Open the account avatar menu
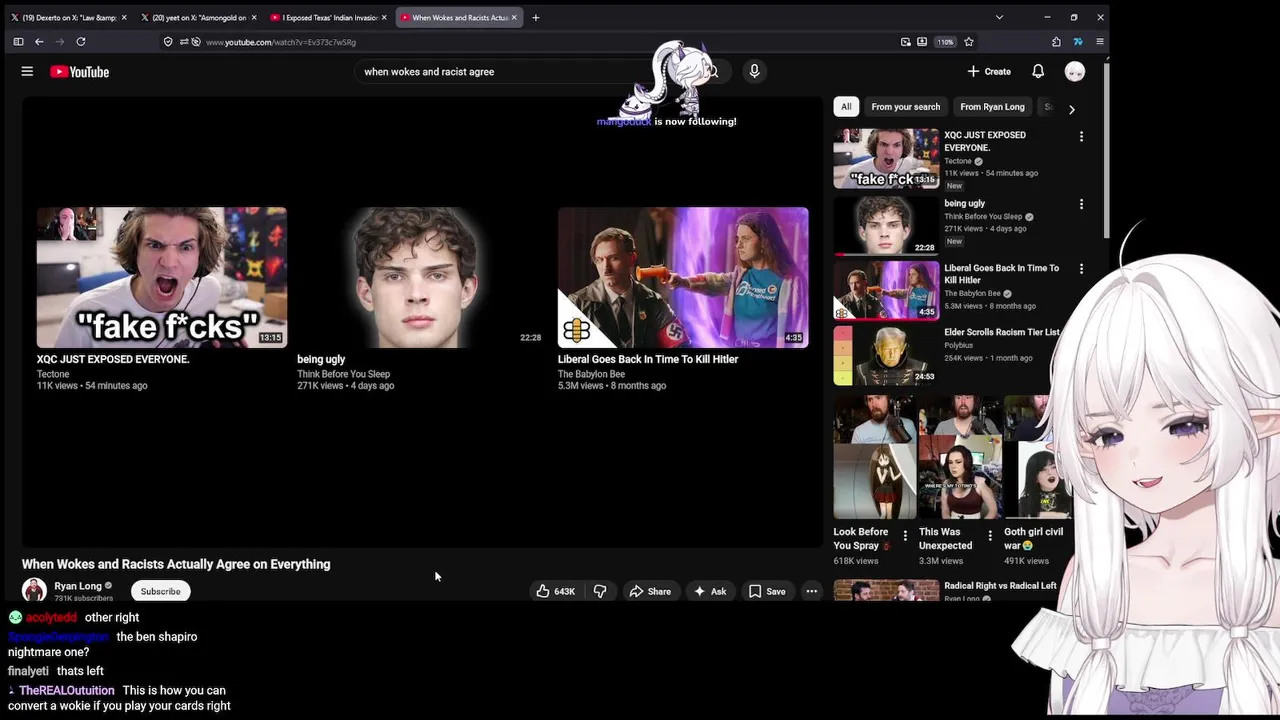This screenshot has height=720, width=1280. (1075, 72)
